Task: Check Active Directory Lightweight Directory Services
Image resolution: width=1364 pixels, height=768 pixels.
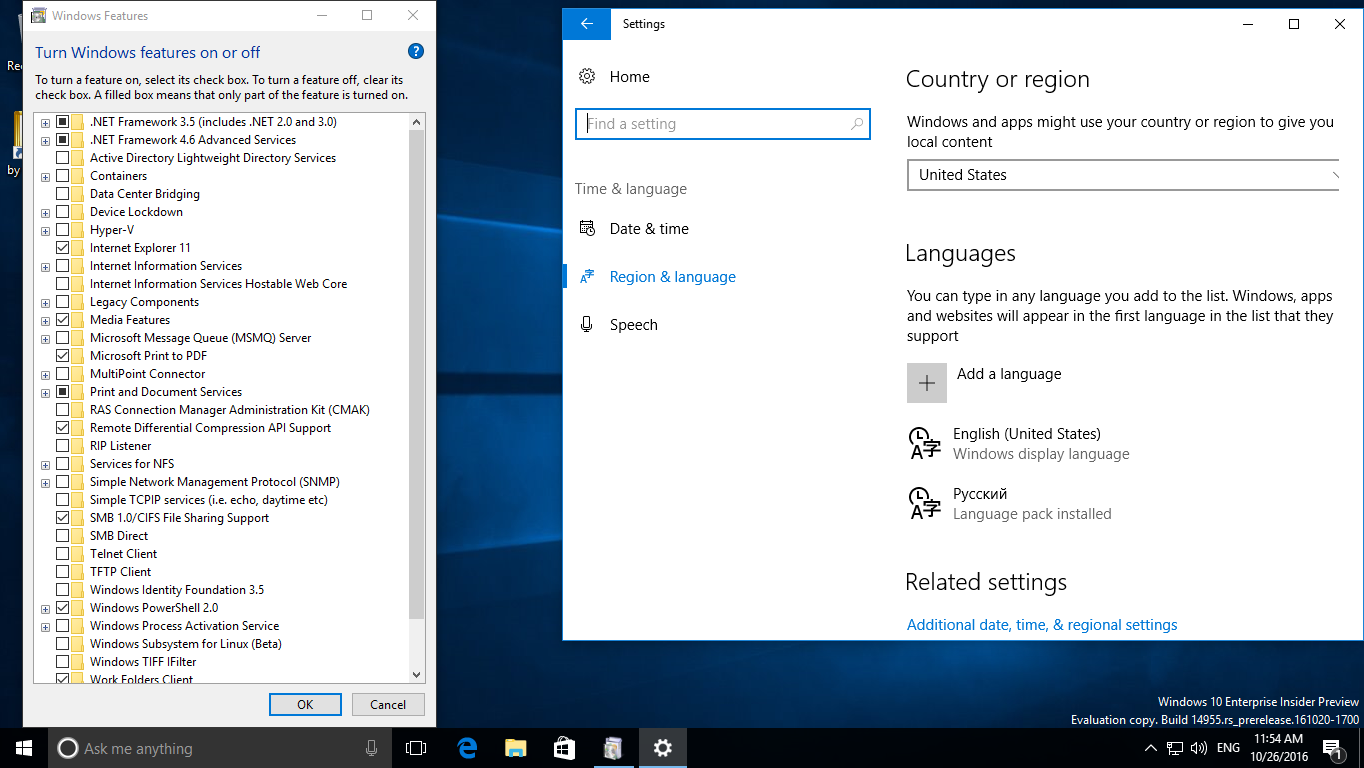Action: point(63,158)
